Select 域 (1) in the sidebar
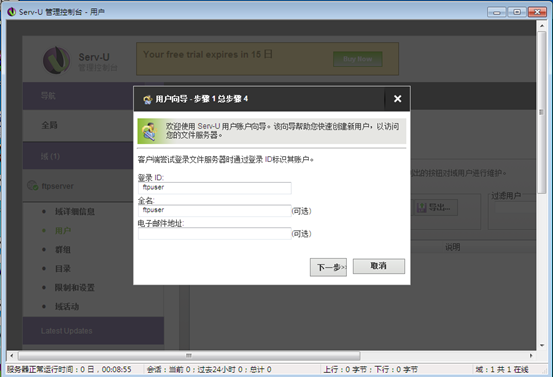 pyautogui.click(x=78, y=156)
